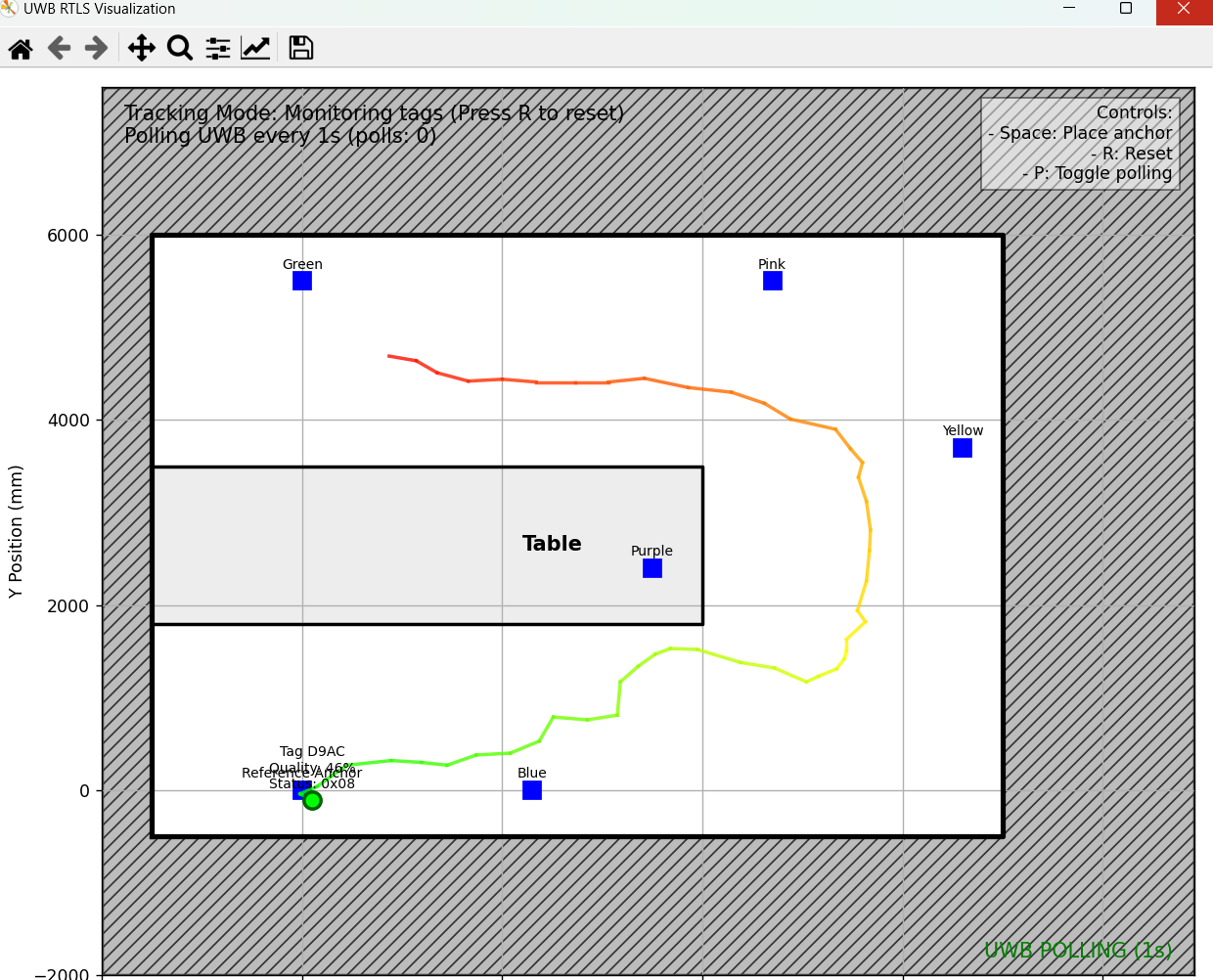The width and height of the screenshot is (1213, 980).
Task: Maximize the UWB RTLS Visualization window
Action: 1126,9
